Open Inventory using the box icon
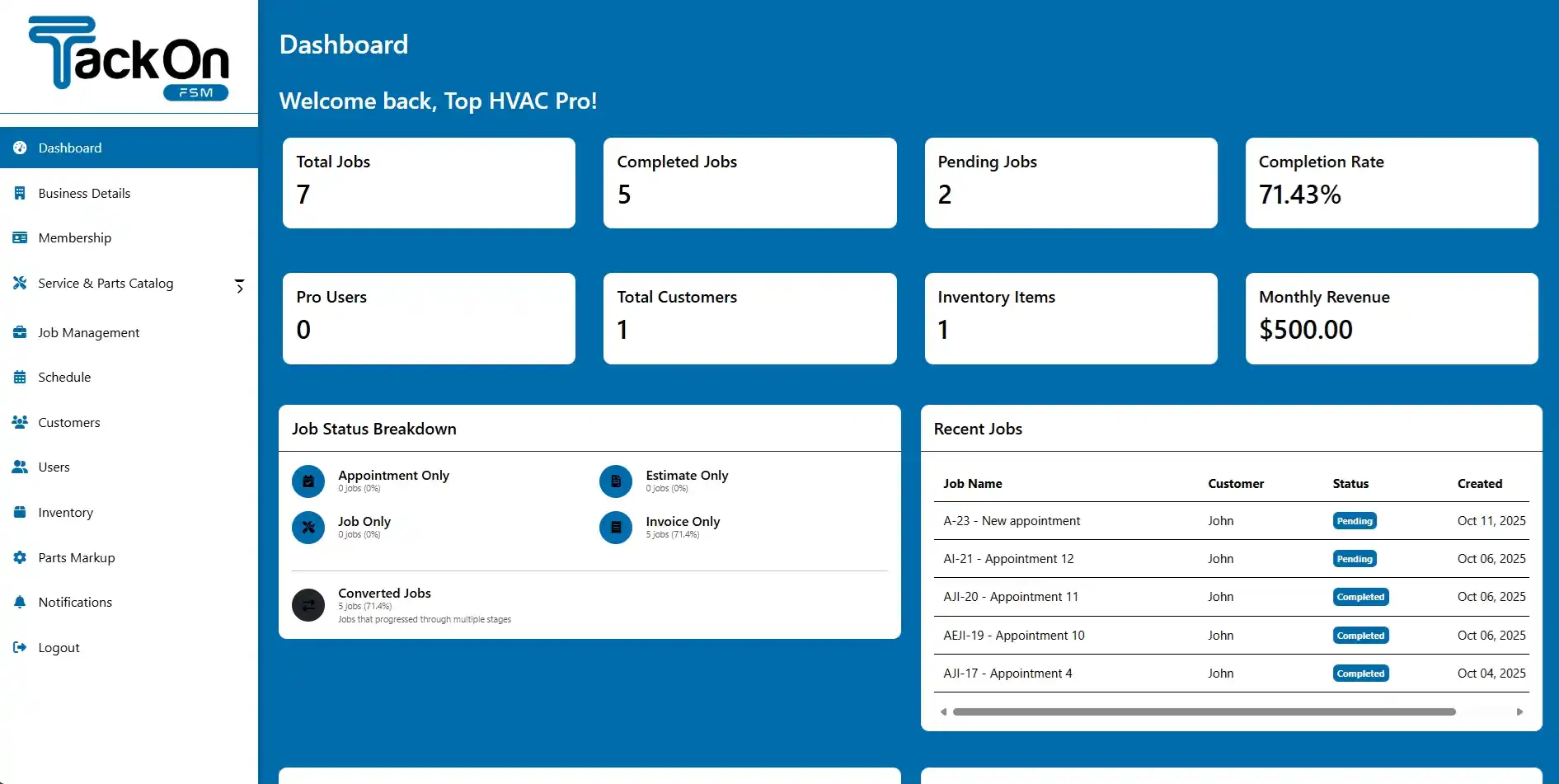 coord(20,512)
